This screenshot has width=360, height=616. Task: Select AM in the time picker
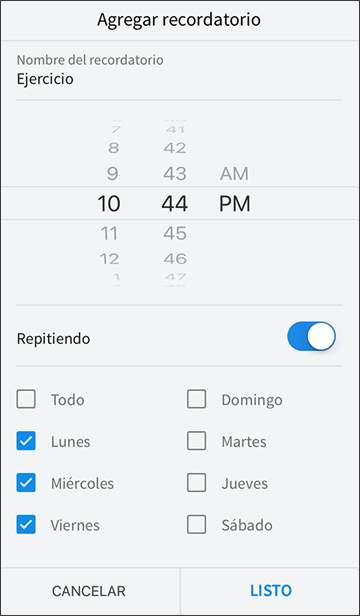(234, 174)
